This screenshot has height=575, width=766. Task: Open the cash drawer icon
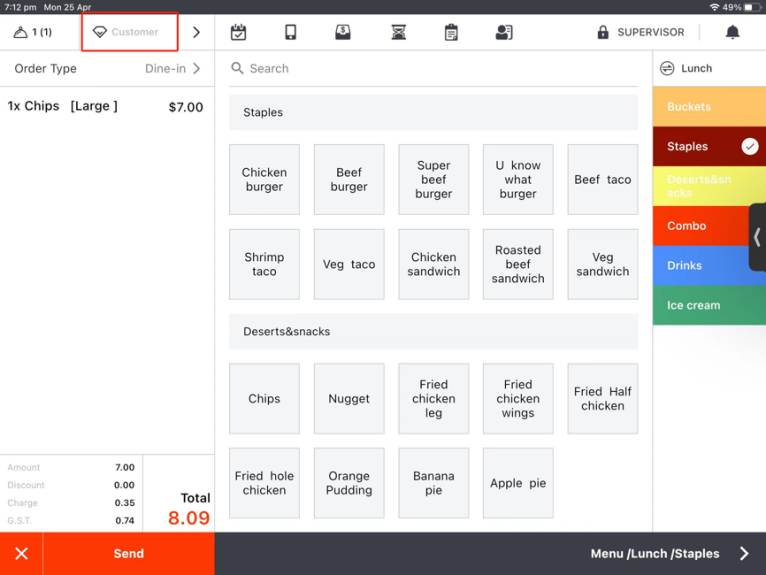click(343, 32)
